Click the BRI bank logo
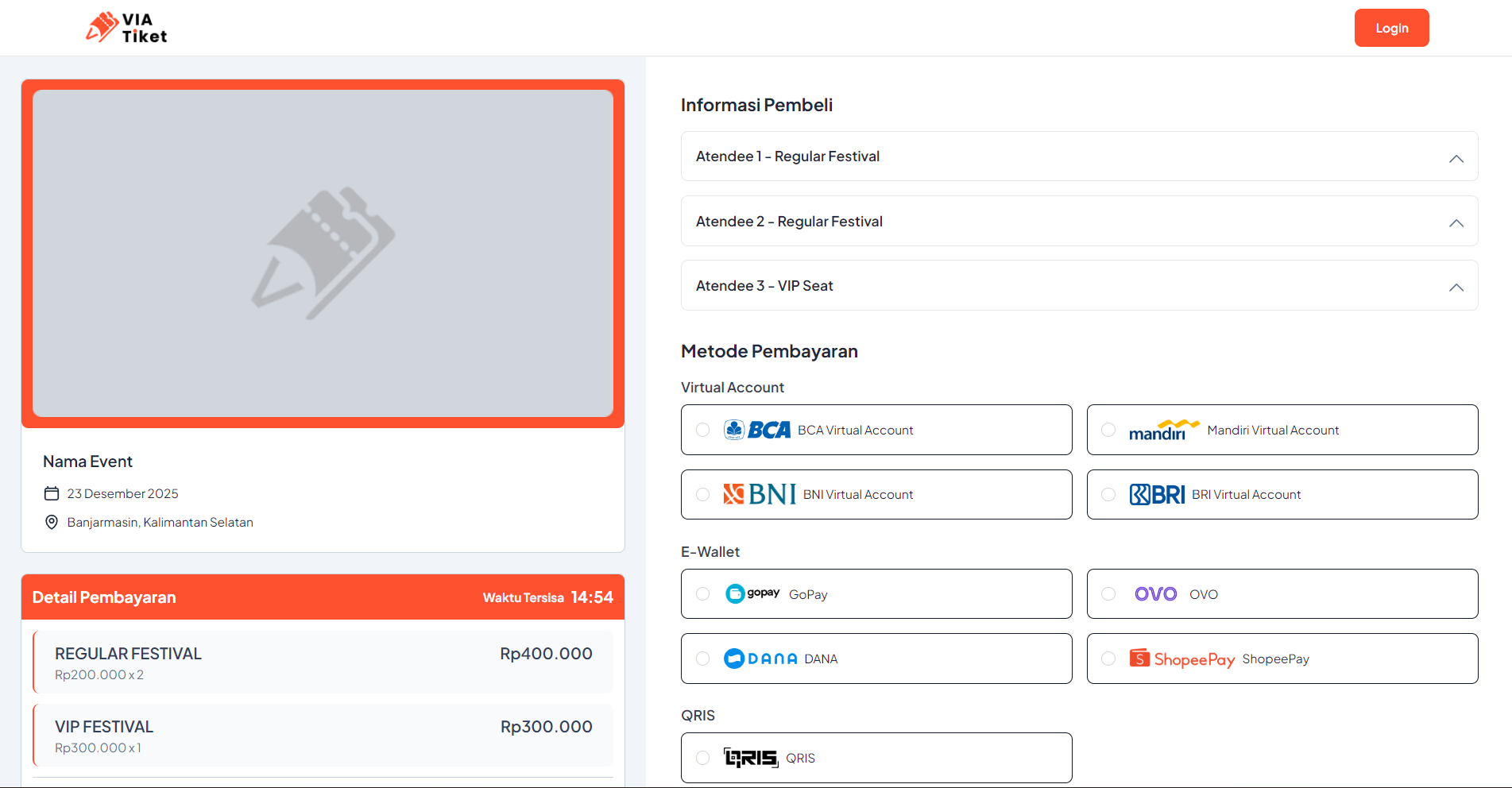The height and width of the screenshot is (788, 1512). (1157, 494)
